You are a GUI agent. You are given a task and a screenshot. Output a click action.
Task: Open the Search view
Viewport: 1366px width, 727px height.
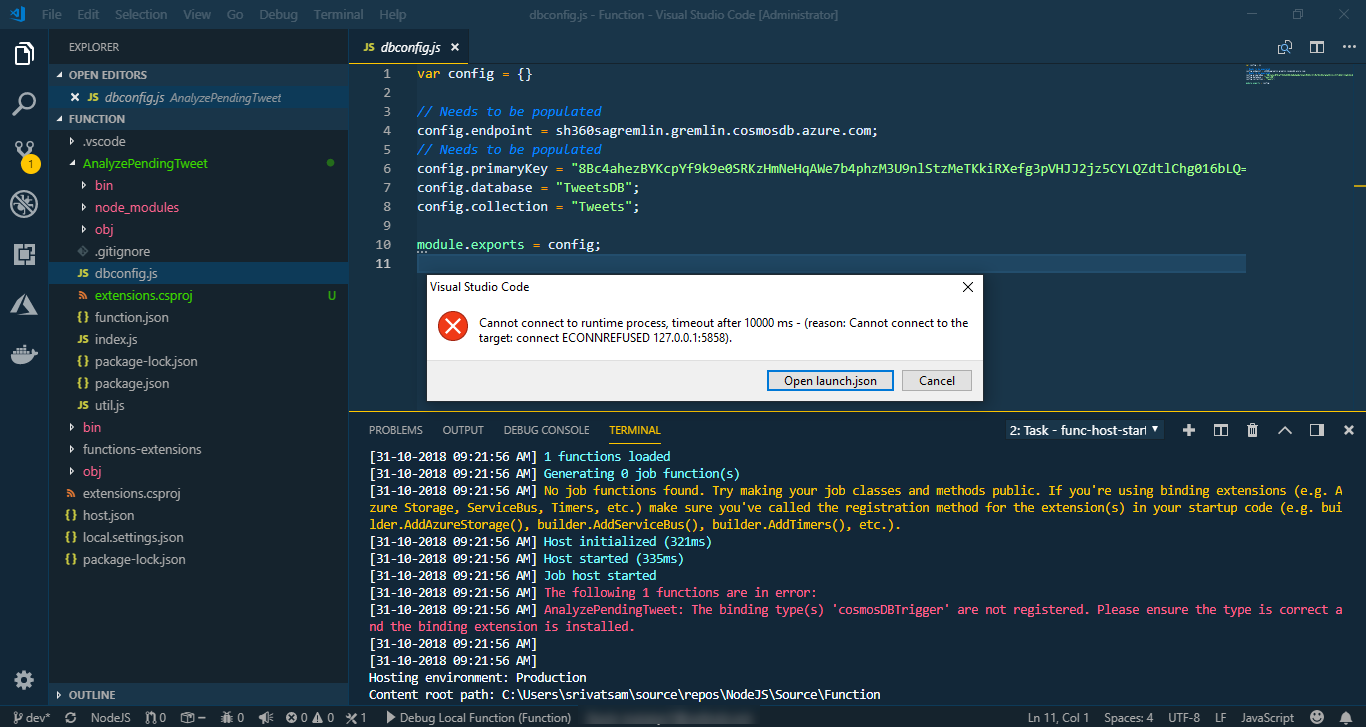tap(24, 104)
